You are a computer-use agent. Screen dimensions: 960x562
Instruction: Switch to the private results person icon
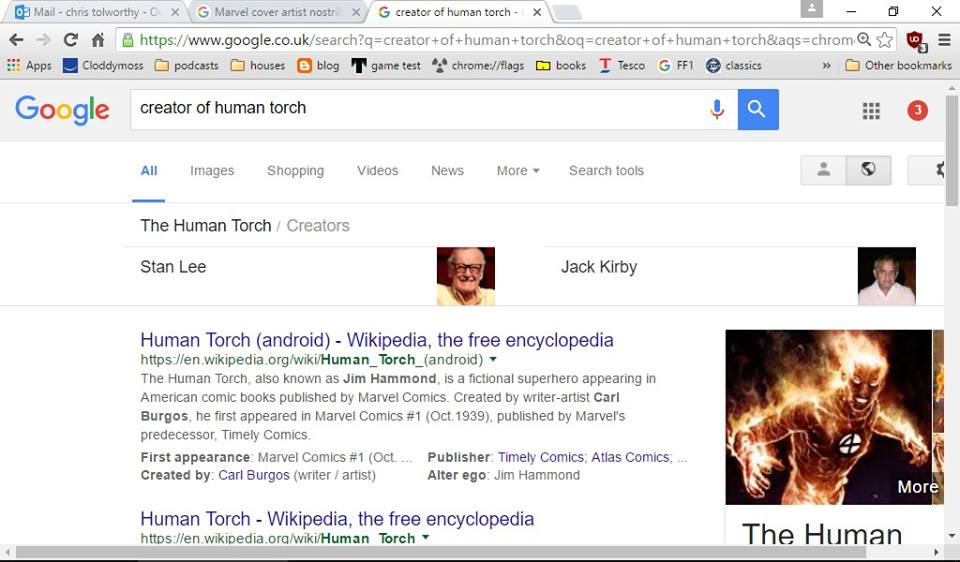point(823,170)
